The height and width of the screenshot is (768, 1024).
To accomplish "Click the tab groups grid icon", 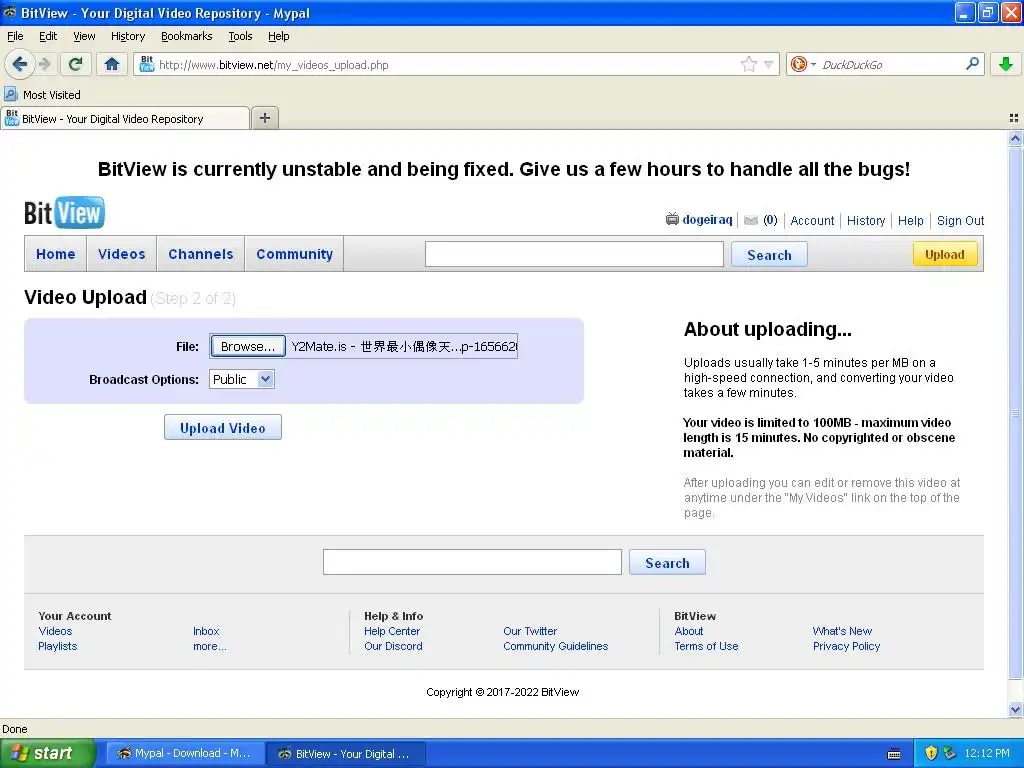I will pyautogui.click(x=1014, y=118).
